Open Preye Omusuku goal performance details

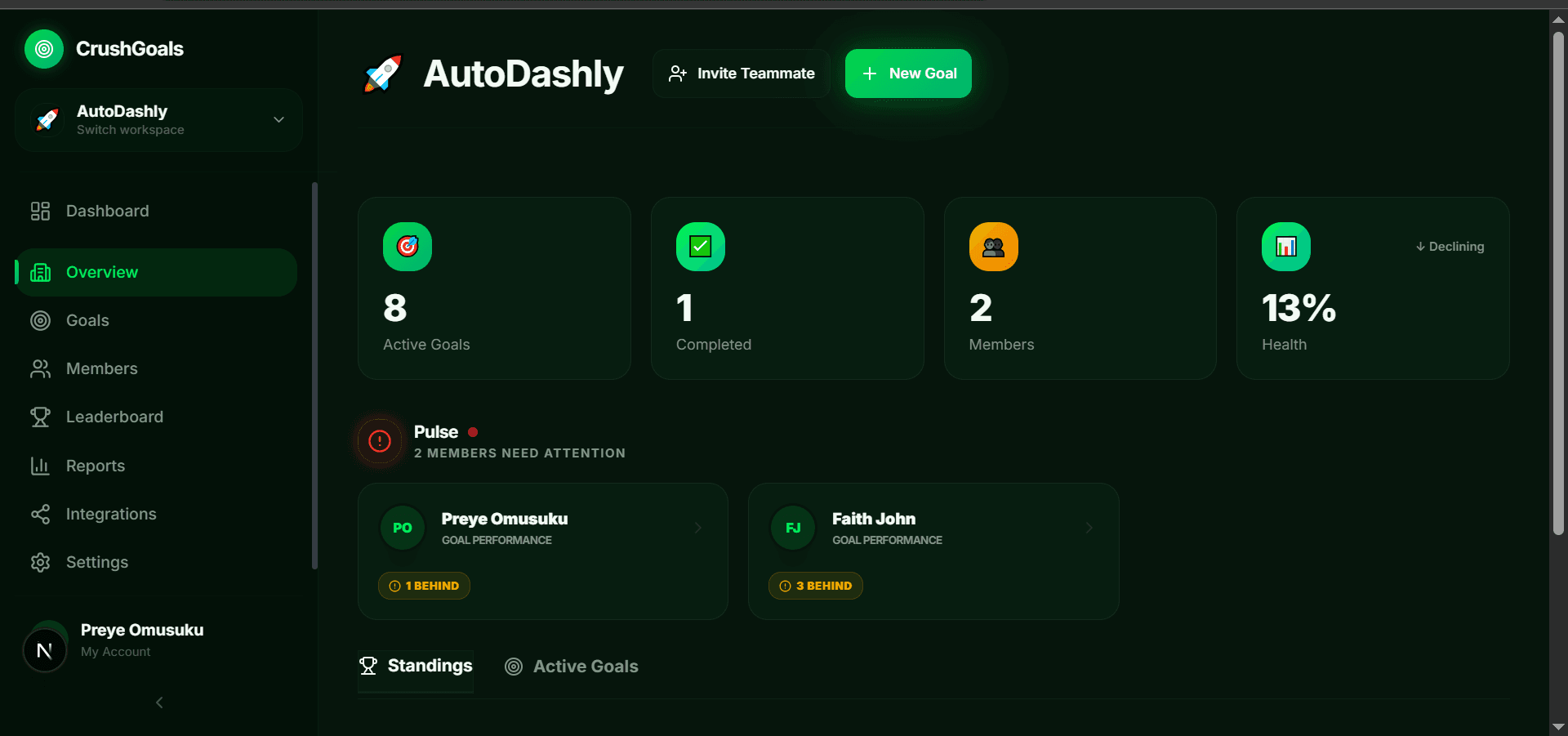pyautogui.click(x=697, y=528)
